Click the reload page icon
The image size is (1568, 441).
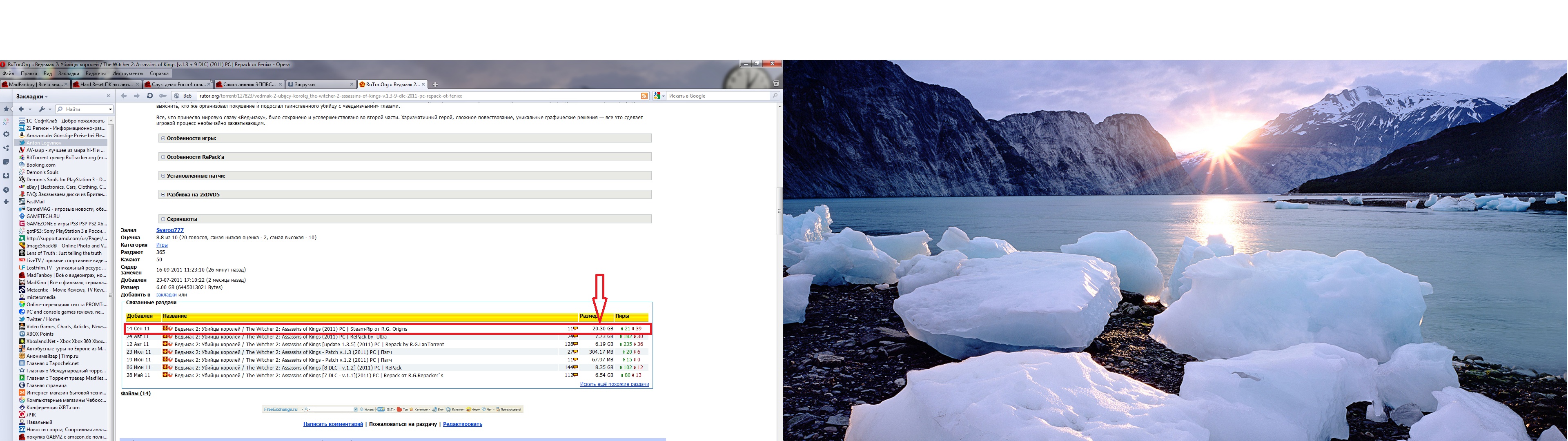pos(150,96)
